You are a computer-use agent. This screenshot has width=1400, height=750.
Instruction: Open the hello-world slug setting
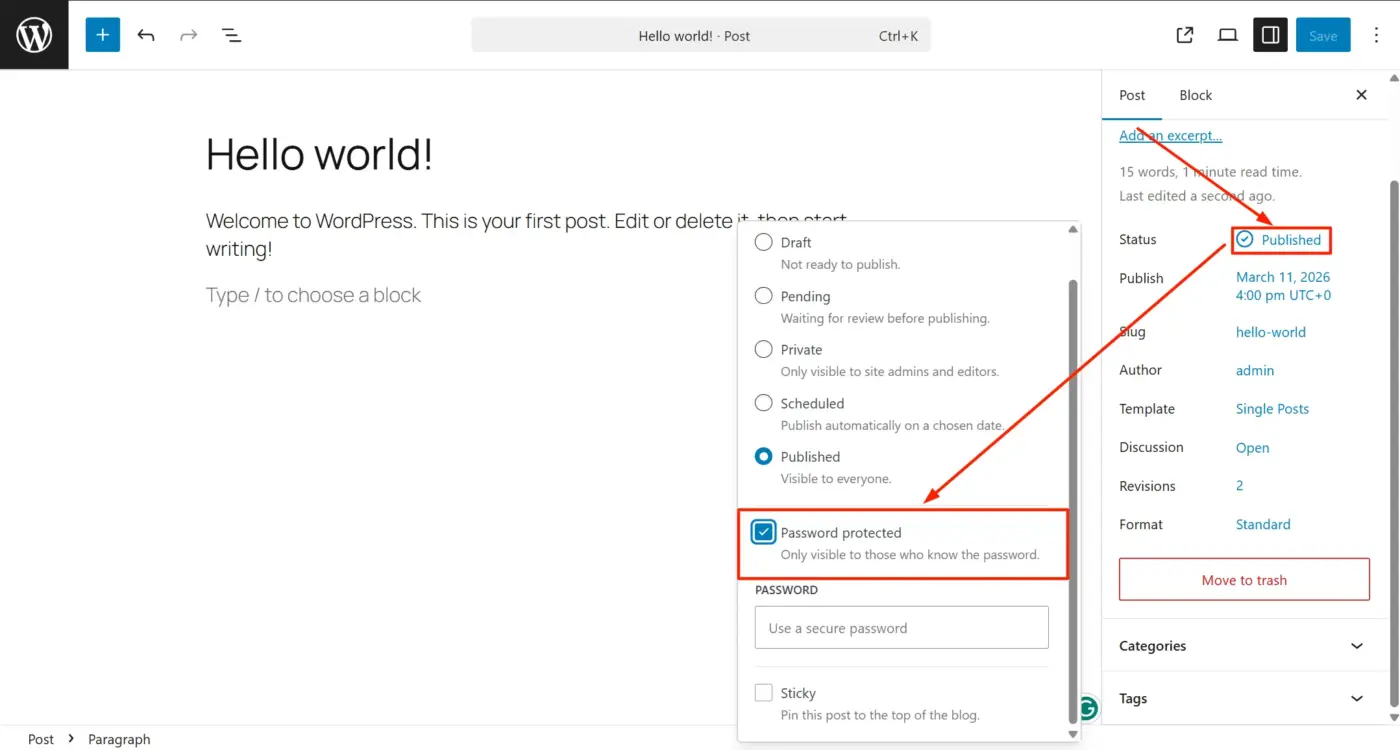(1270, 331)
